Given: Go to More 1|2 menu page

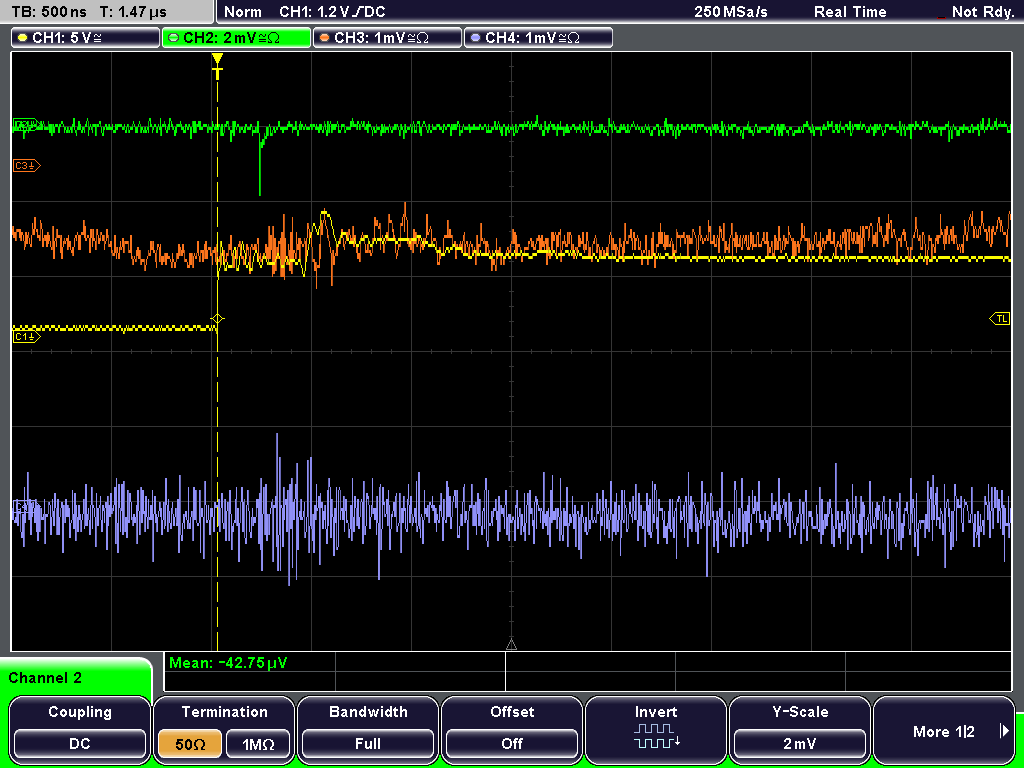Looking at the screenshot, I should point(944,729).
